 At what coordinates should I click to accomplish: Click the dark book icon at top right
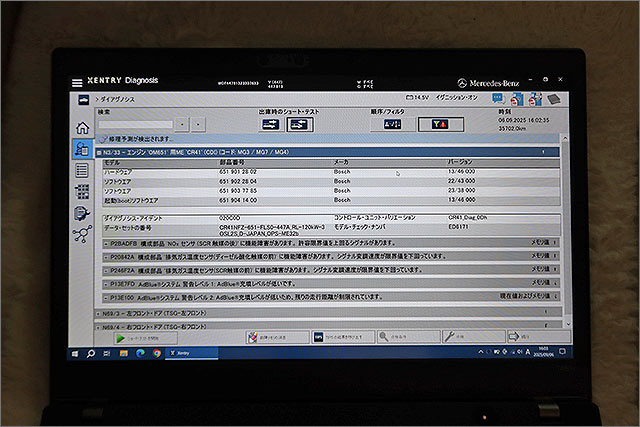[554, 99]
